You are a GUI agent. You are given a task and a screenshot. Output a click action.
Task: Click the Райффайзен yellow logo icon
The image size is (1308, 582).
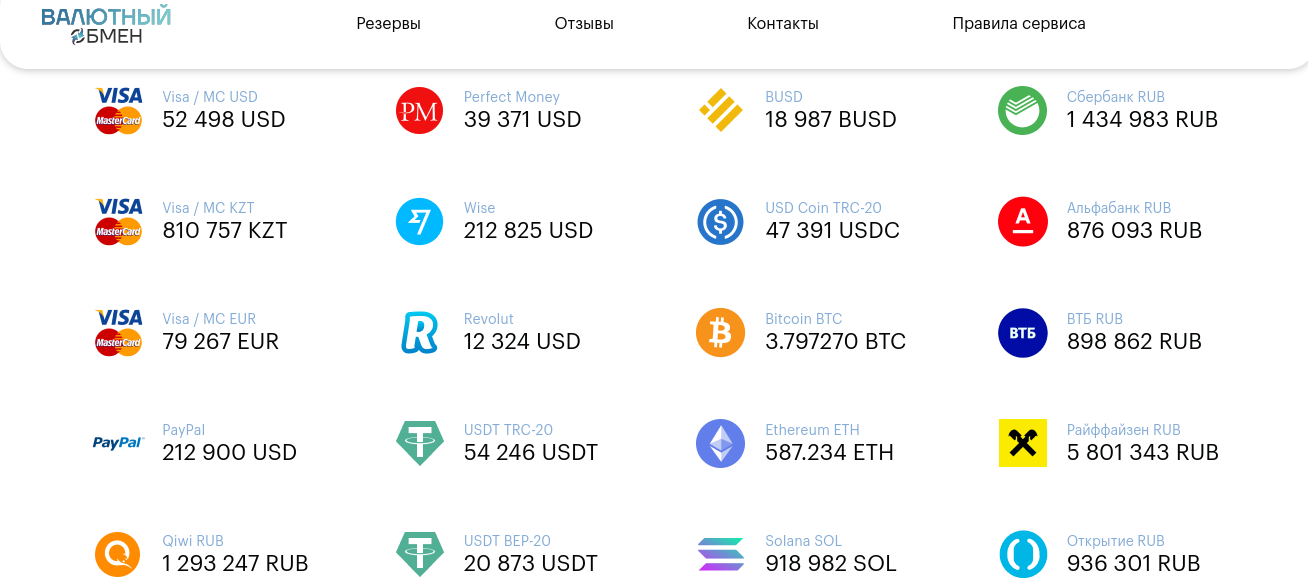[x=1022, y=444]
